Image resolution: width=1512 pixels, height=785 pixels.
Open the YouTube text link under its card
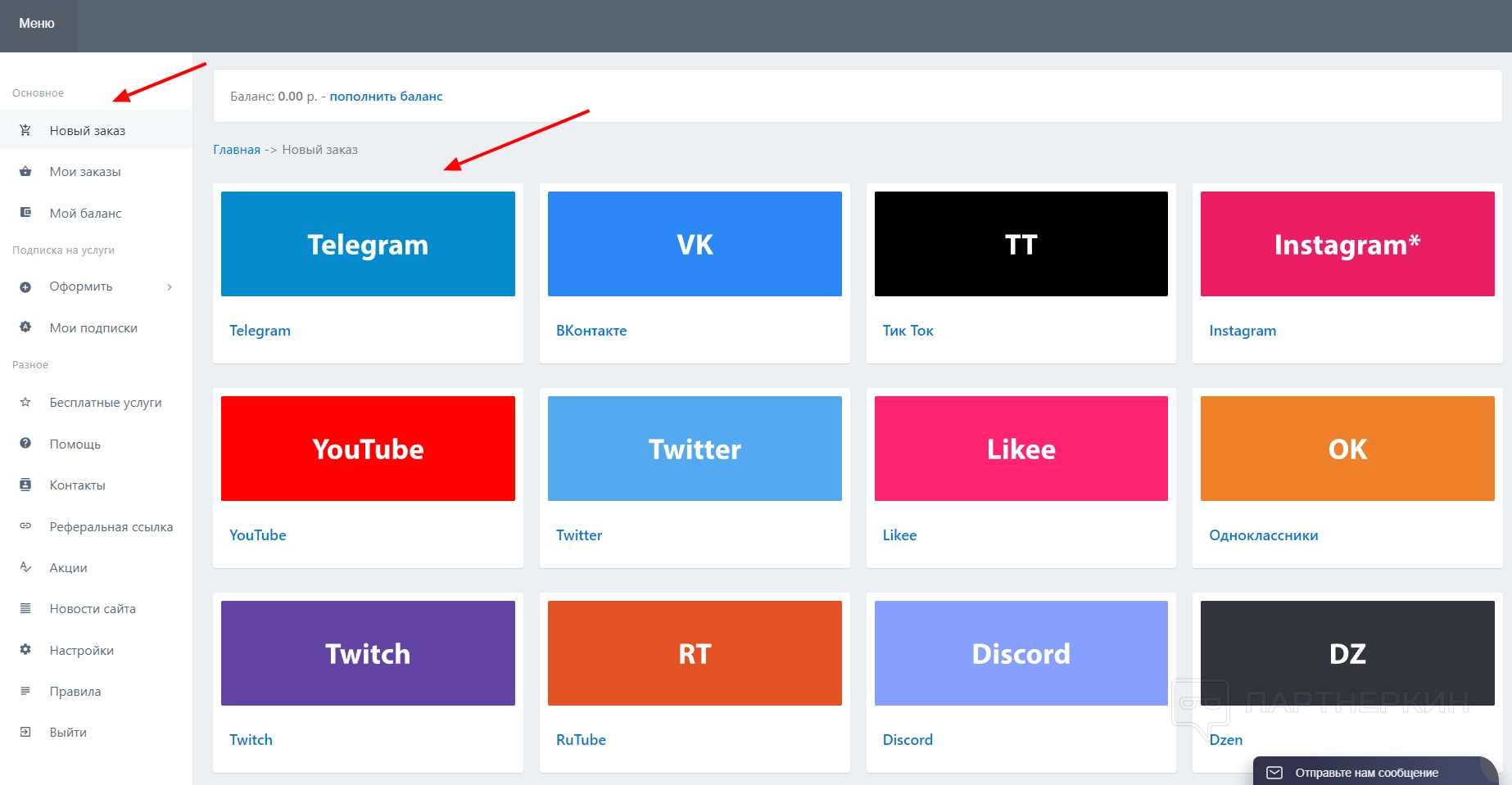[258, 535]
